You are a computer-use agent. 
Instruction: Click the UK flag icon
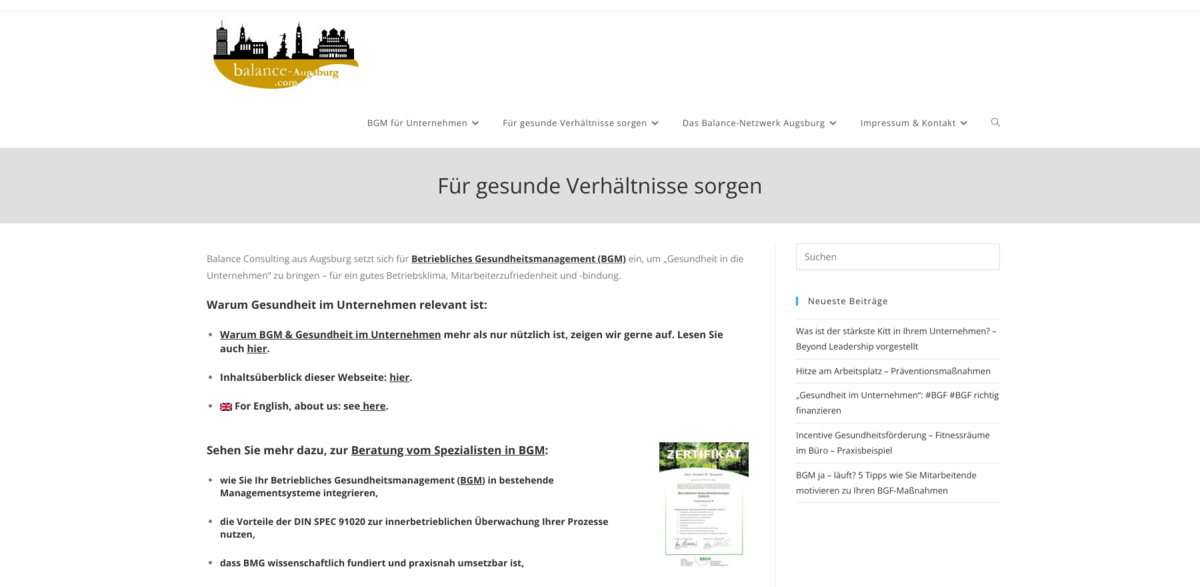pos(226,406)
